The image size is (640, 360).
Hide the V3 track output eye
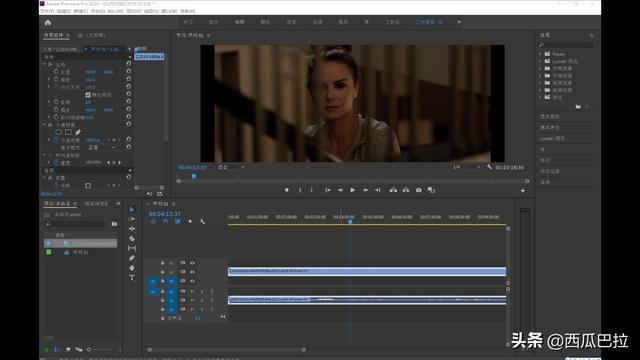click(x=192, y=263)
